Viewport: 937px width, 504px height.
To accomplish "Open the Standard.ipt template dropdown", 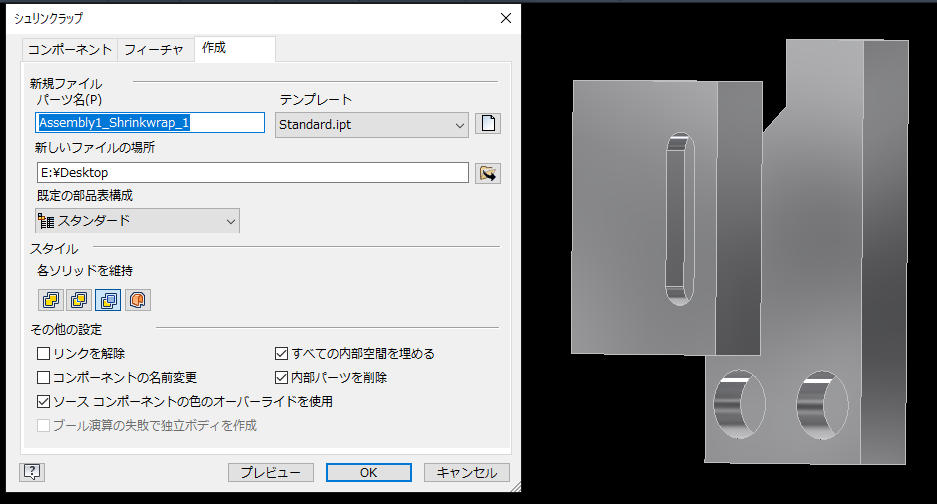I will click(x=372, y=125).
